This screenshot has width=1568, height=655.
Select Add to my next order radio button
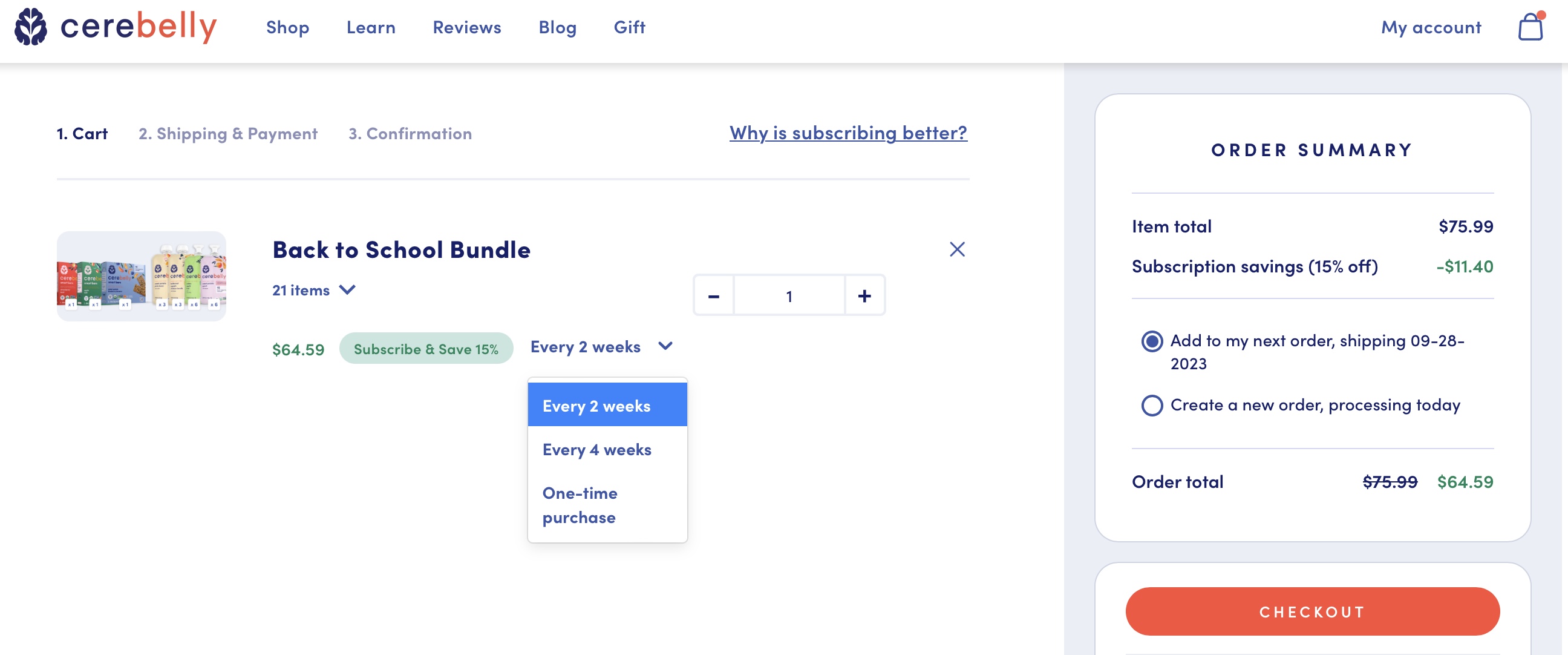click(1152, 341)
